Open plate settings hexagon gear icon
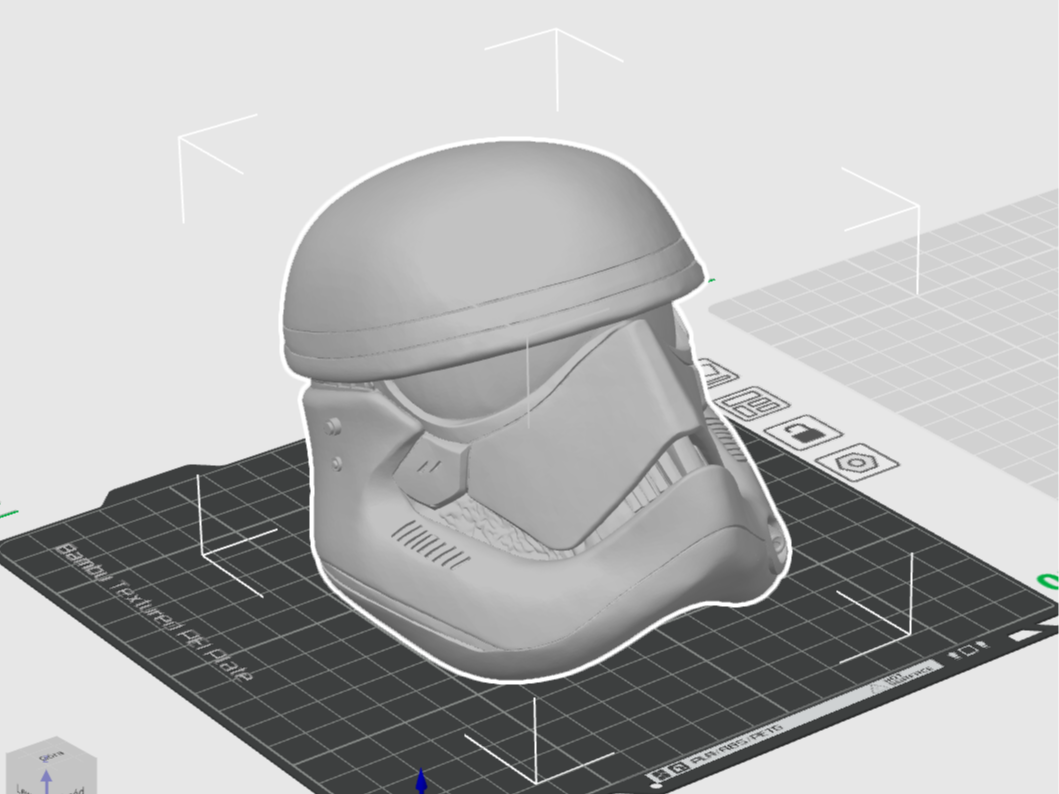 point(856,462)
